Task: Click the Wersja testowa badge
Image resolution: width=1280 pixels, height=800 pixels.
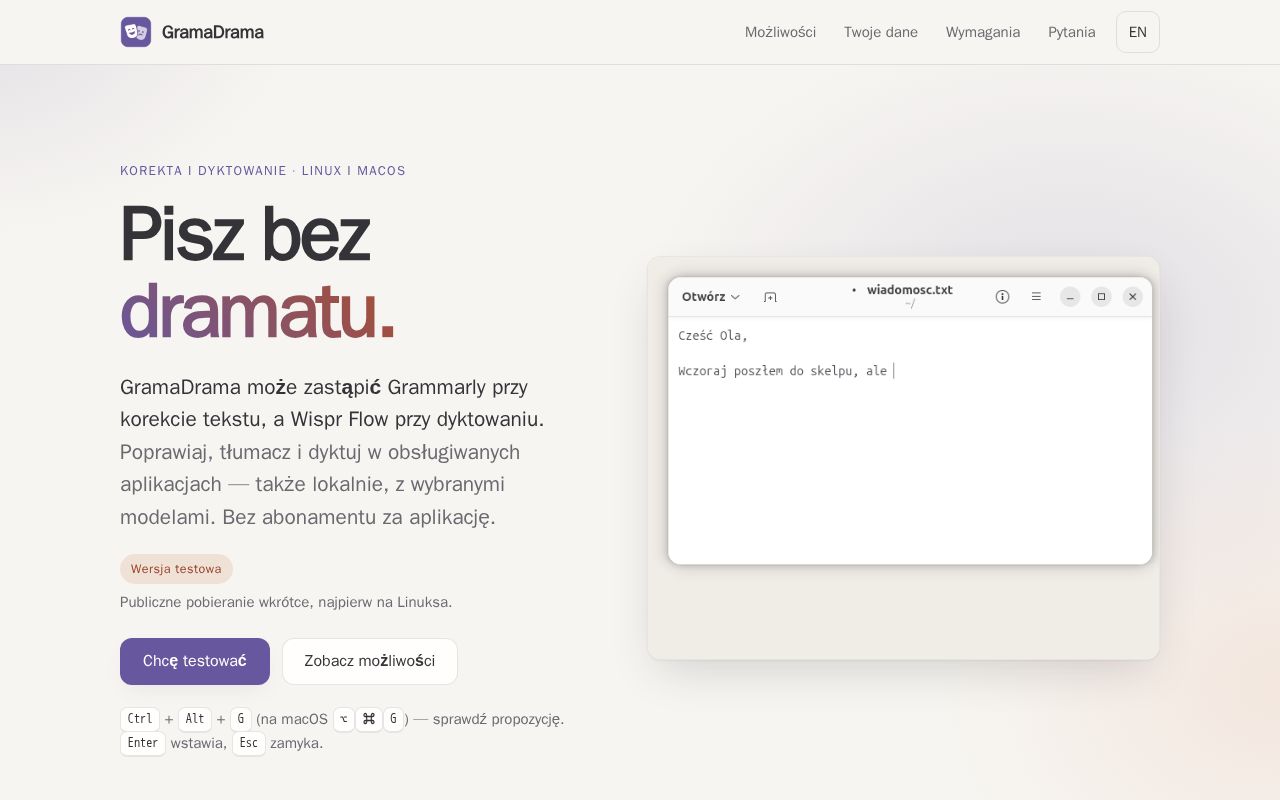Action: point(176,569)
